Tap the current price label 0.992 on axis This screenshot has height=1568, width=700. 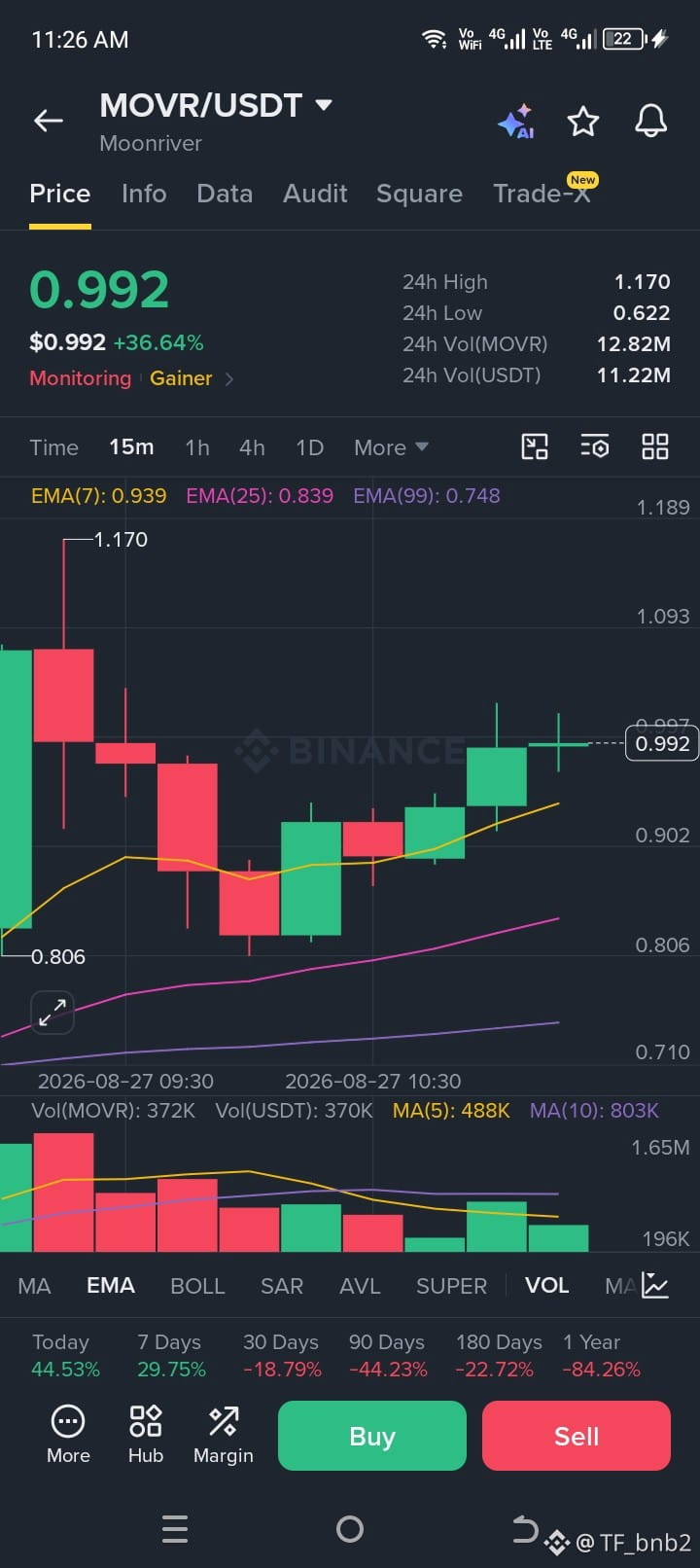(662, 744)
